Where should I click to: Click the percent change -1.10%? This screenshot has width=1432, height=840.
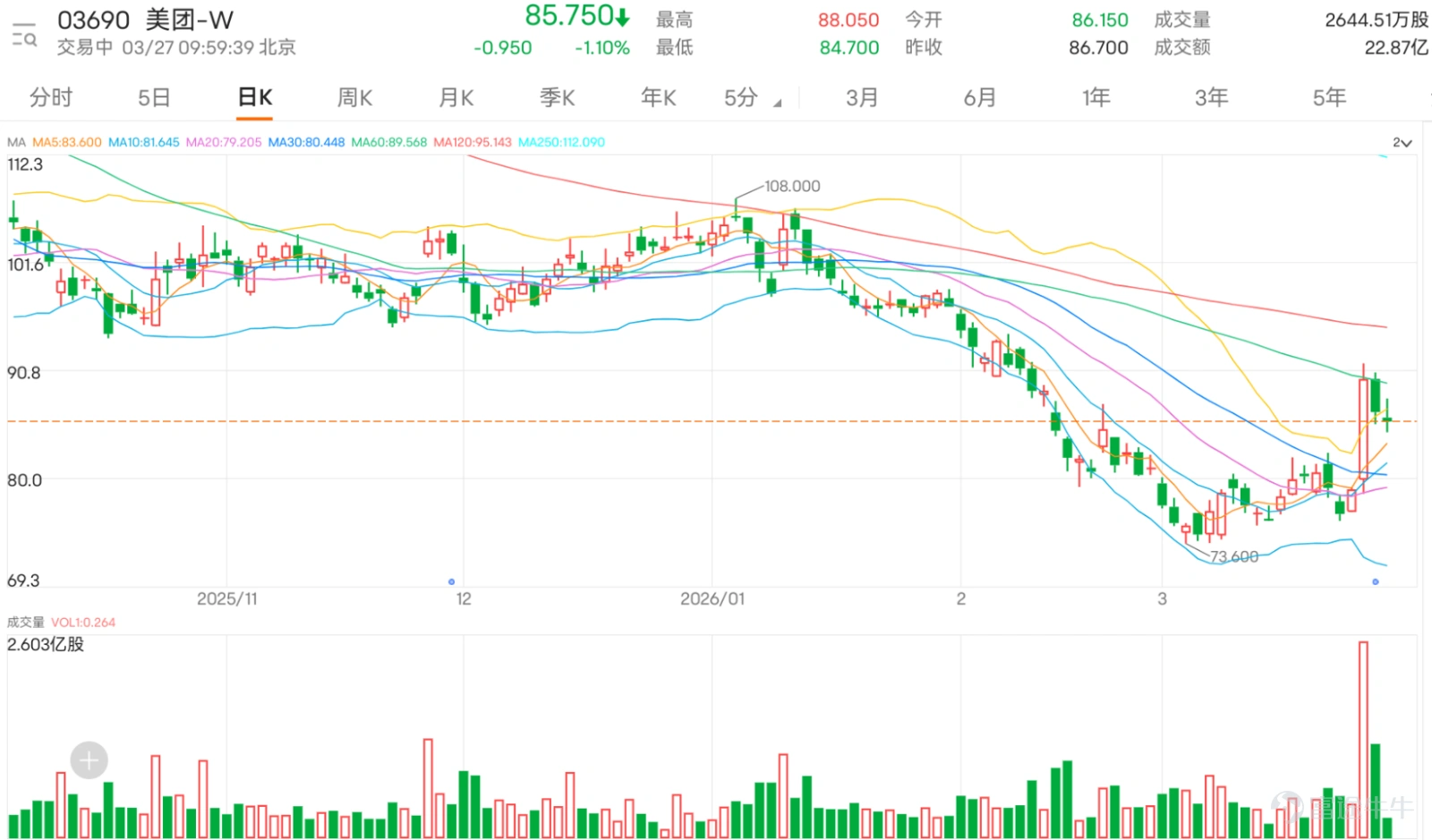tap(602, 47)
